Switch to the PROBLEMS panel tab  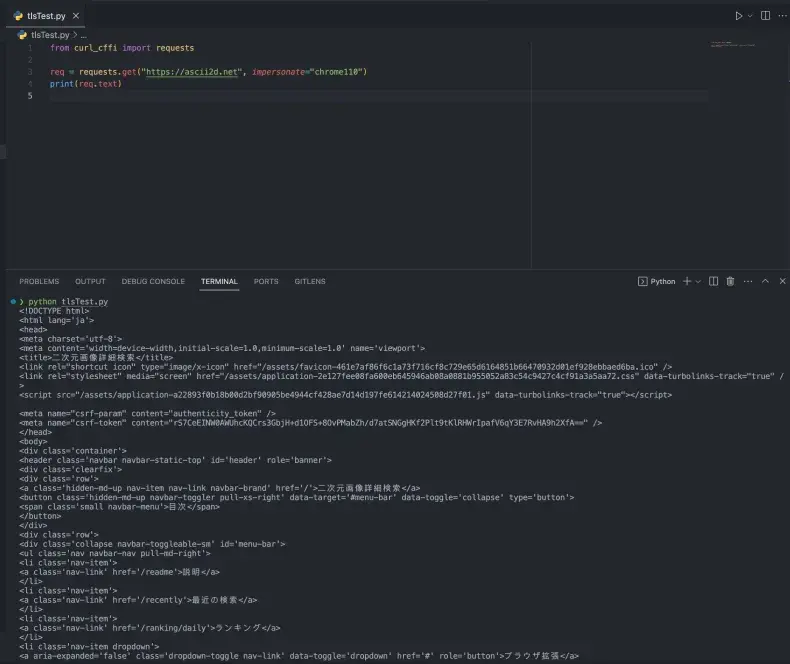point(39,282)
